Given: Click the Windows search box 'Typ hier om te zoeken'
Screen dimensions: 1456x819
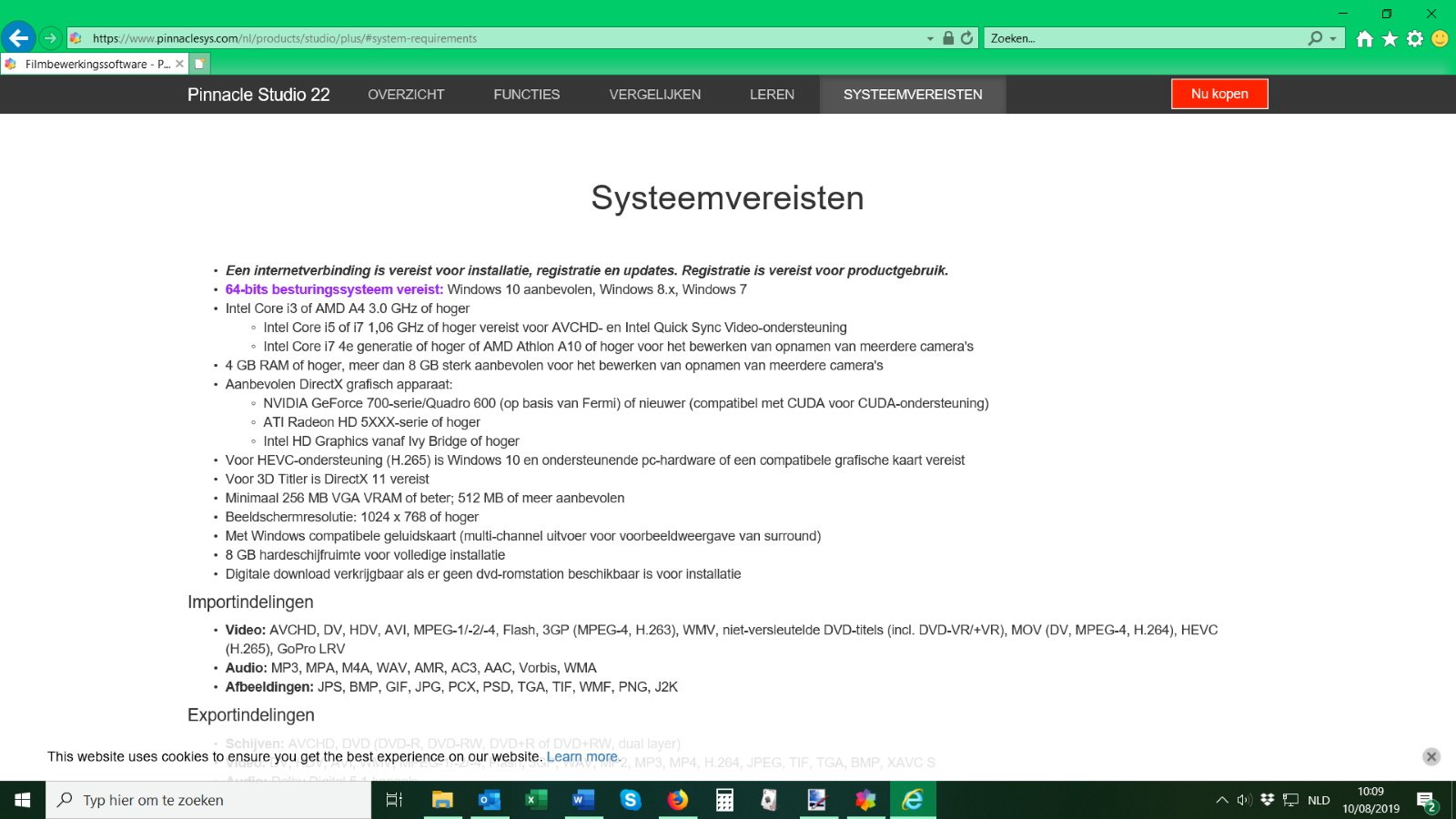Looking at the screenshot, I should click(x=208, y=800).
